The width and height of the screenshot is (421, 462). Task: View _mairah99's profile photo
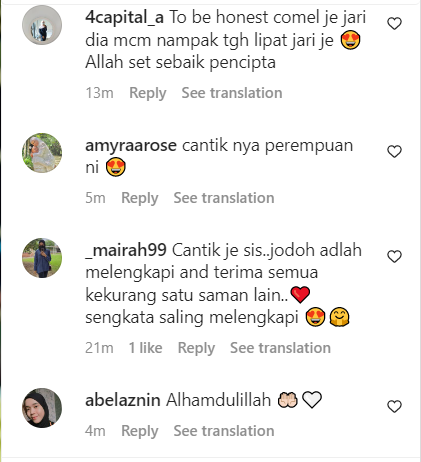(x=42, y=258)
